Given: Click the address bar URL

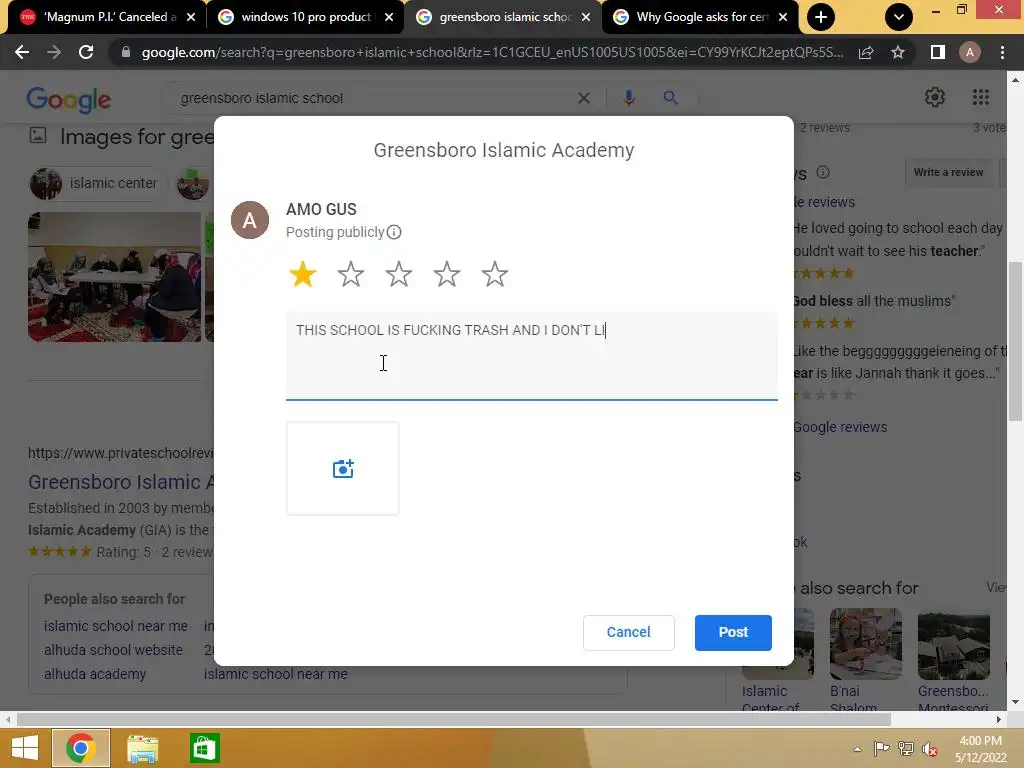Looking at the screenshot, I should (492, 52).
